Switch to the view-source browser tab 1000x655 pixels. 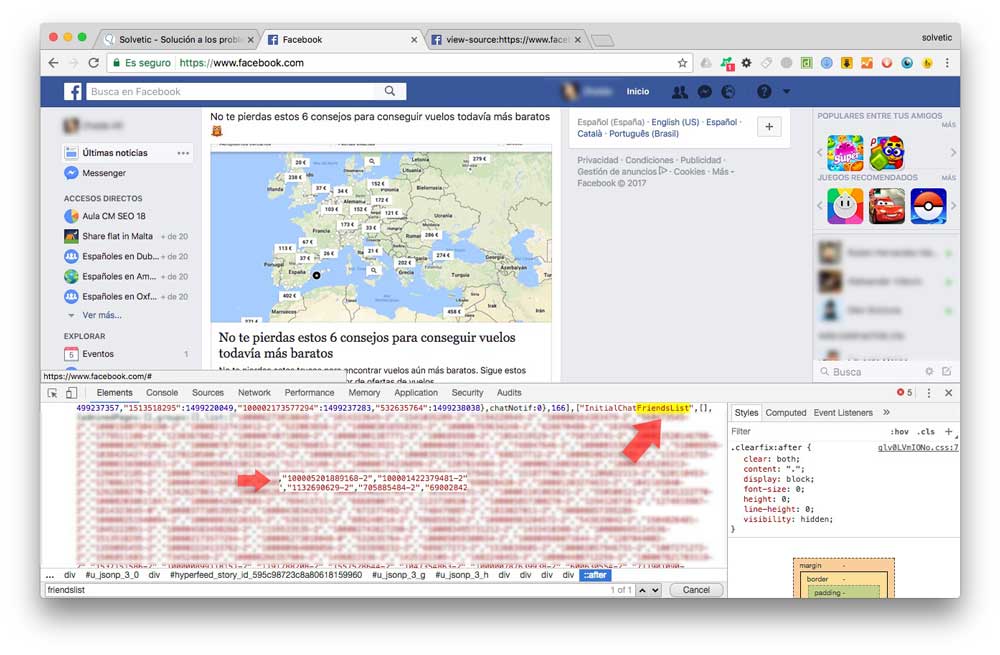506,40
